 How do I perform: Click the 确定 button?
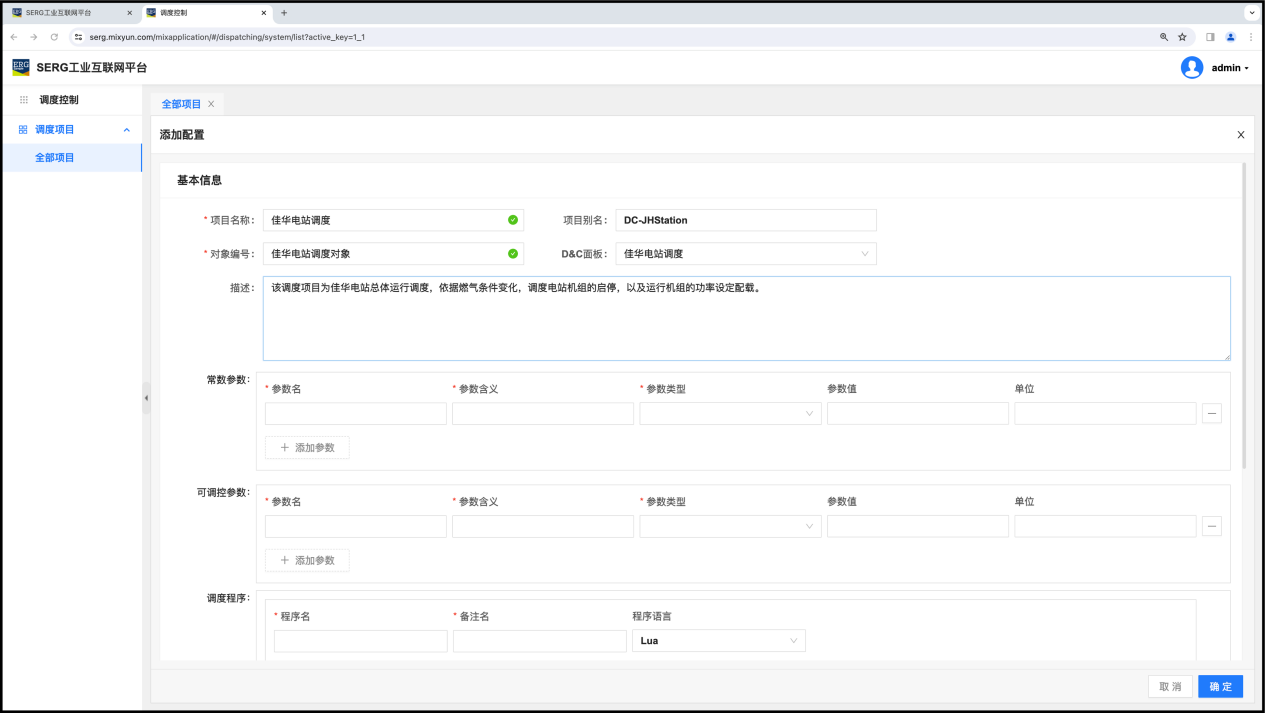point(1220,687)
